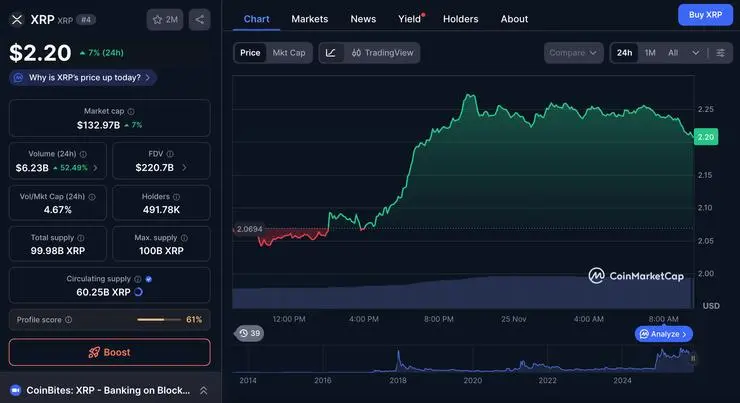Click the $2.20 main price text
This screenshot has width=740, height=403.
tap(40, 52)
